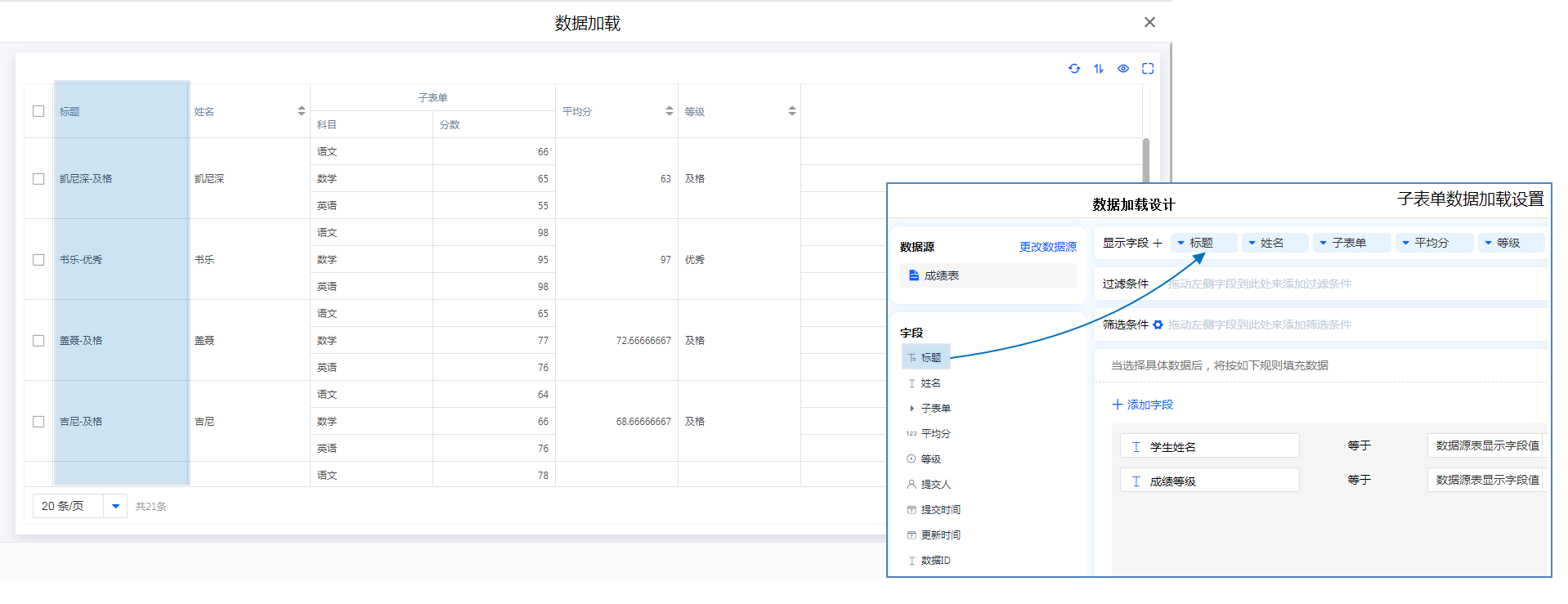Sort the table by 姓名 column
Screen dimensions: 1568x604
(x=301, y=111)
